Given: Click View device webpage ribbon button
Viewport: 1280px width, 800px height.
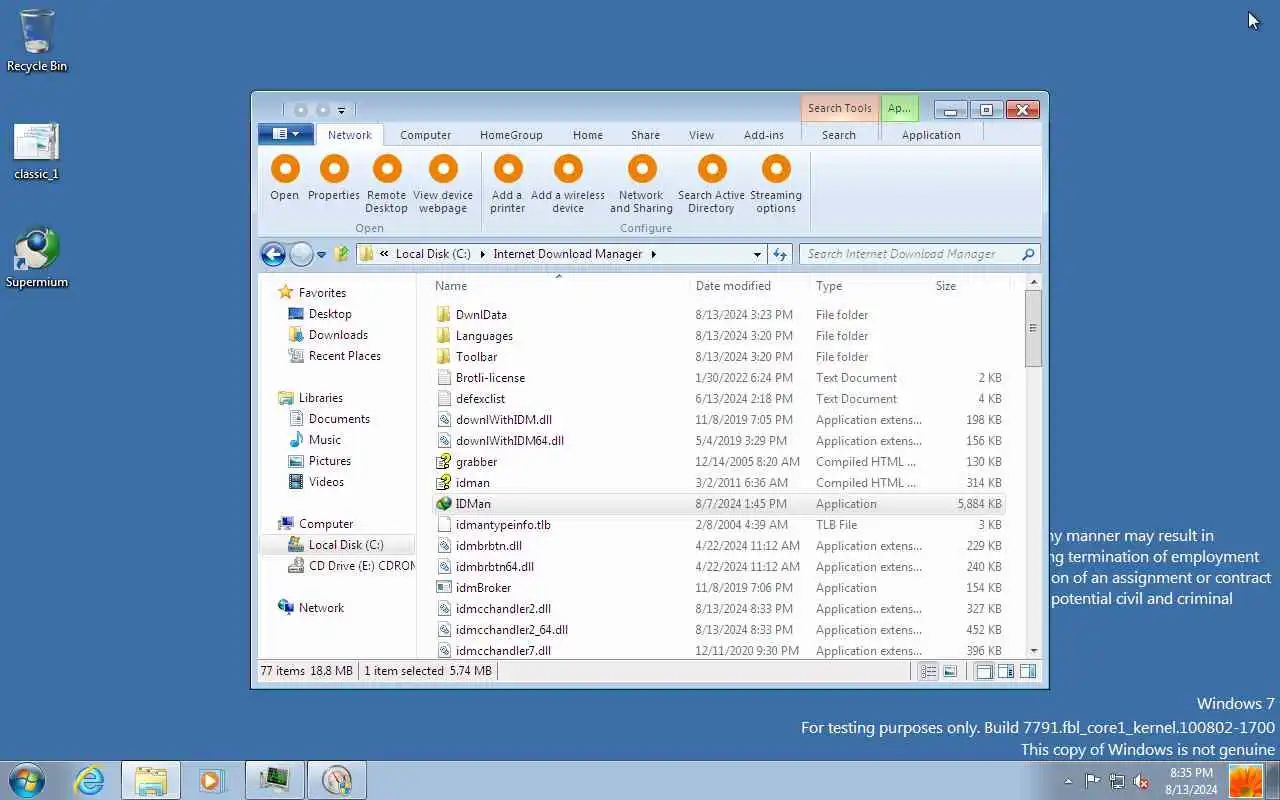Looking at the screenshot, I should pos(443,182).
